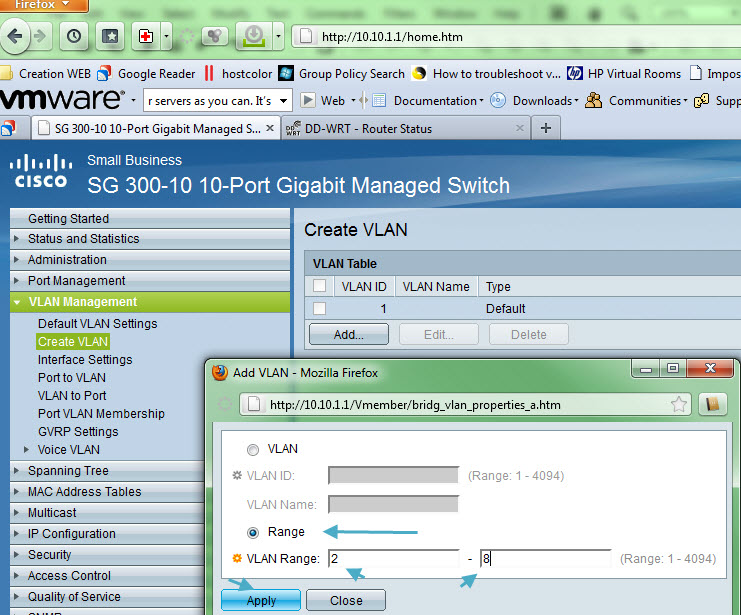Screen dimensions: 741x615
Task: Click the Add... button
Action: pos(349,335)
